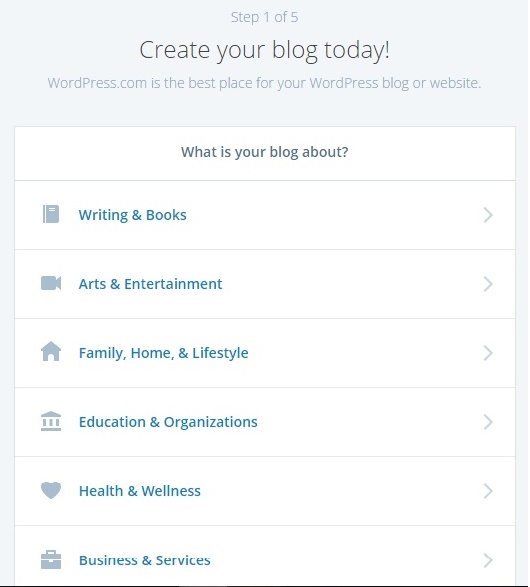
Task: Select the Writing & Books category label
Action: (x=132, y=215)
